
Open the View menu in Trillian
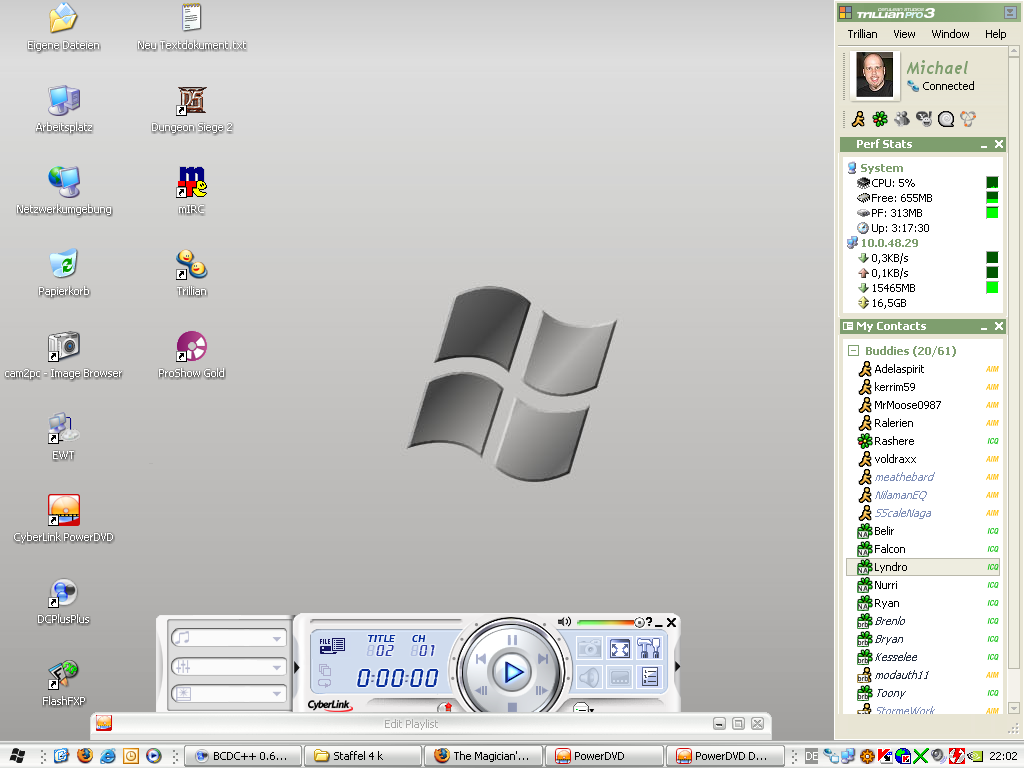[904, 34]
